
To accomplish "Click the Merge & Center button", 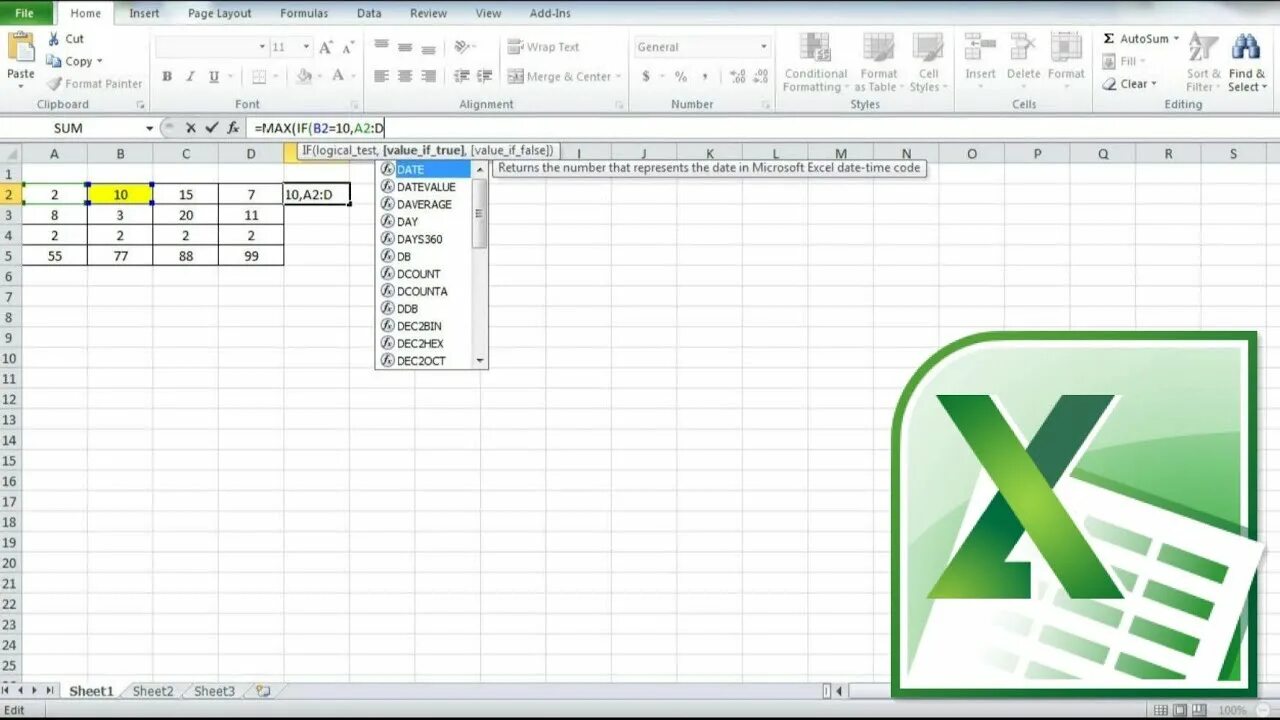I will pos(560,77).
